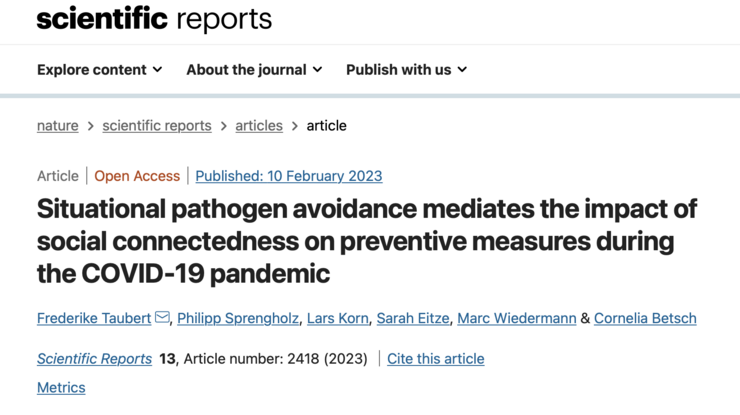
Task: Click author Marc Wiedermann's name
Action: (x=518, y=318)
